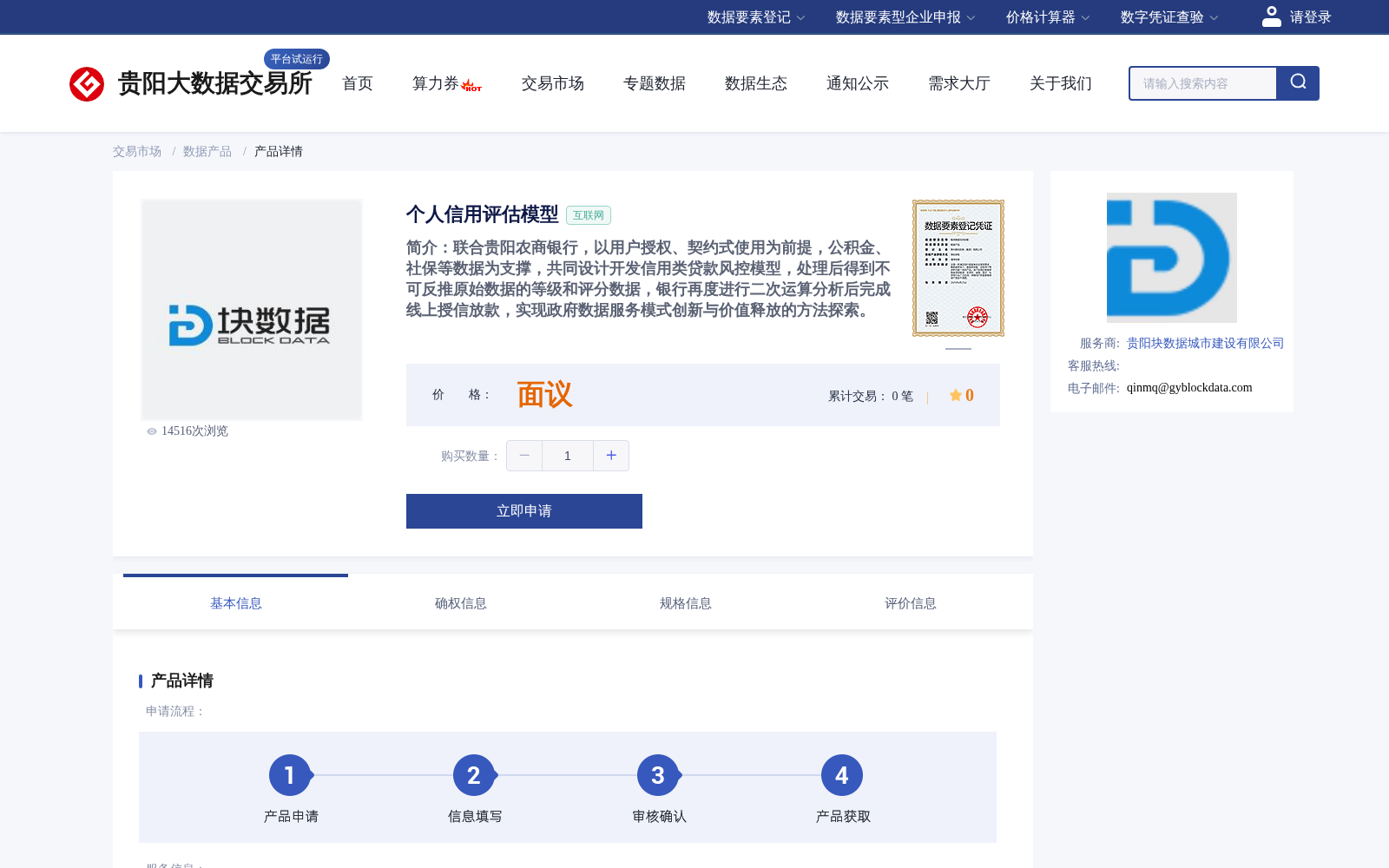The width and height of the screenshot is (1389, 868).
Task: Click the email qinmq@gyblockdata.com
Action: coord(1189,388)
